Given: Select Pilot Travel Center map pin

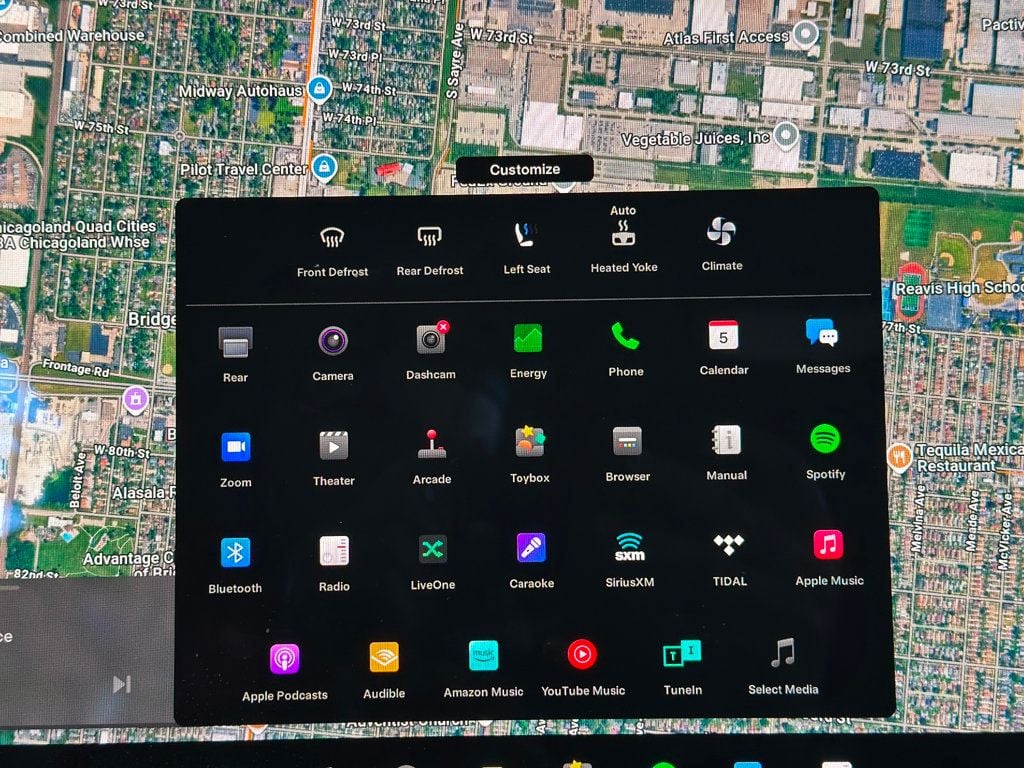Looking at the screenshot, I should coord(324,167).
